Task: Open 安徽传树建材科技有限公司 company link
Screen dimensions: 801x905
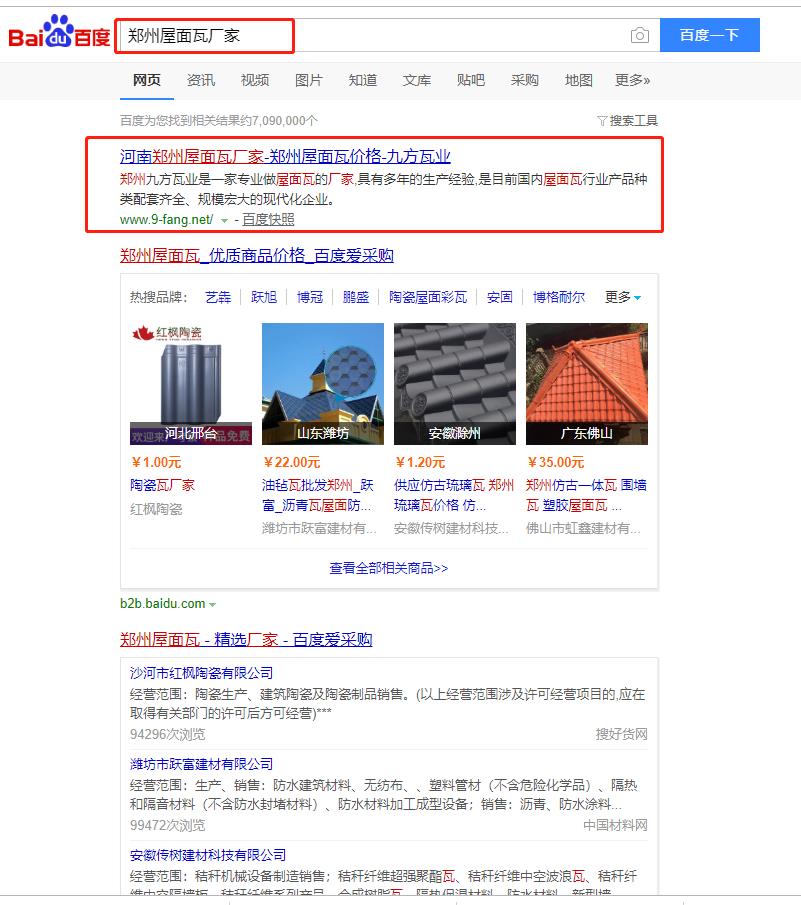Action: (208, 855)
